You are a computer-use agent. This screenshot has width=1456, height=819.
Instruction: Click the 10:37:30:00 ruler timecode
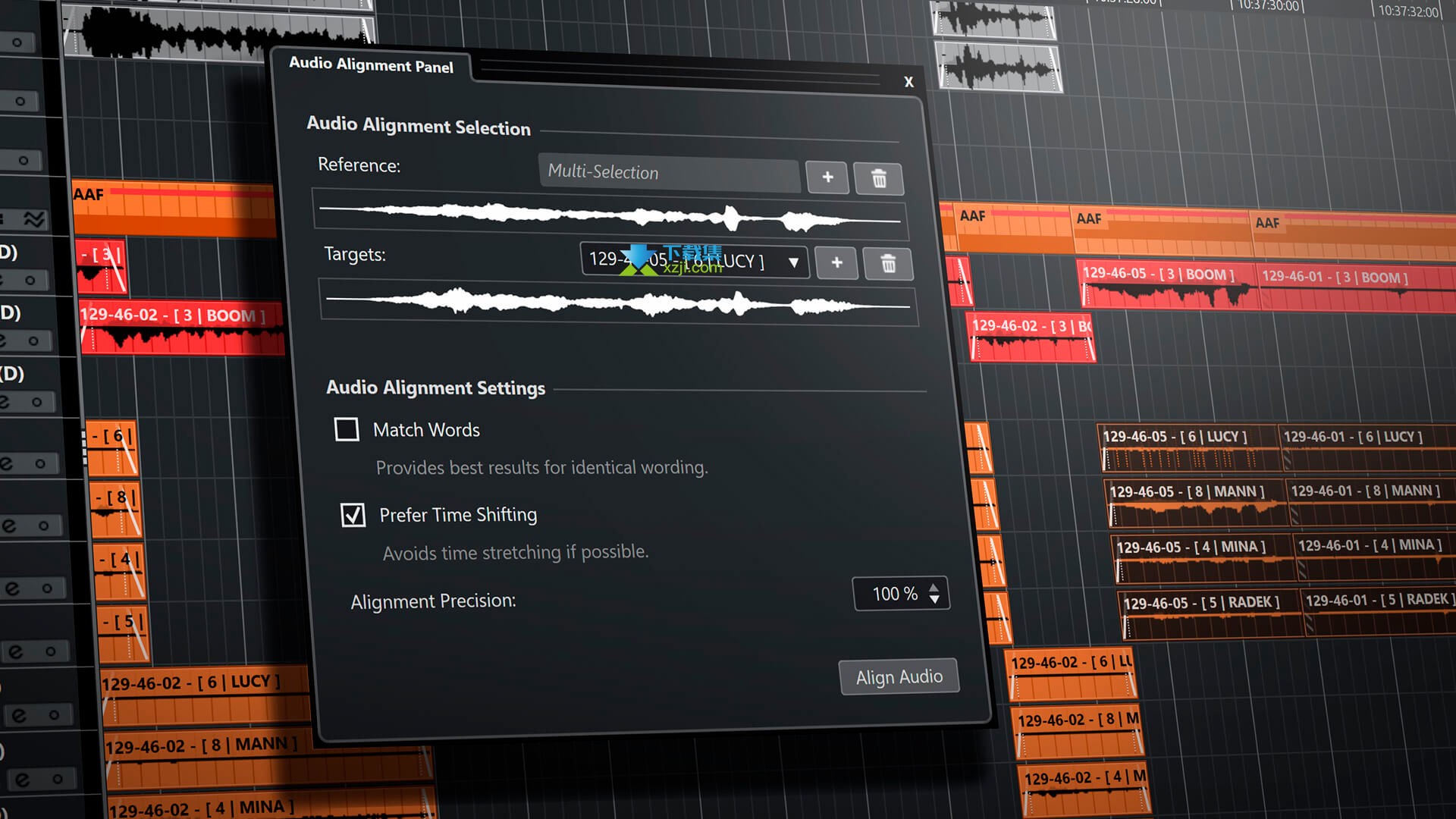click(x=1266, y=6)
